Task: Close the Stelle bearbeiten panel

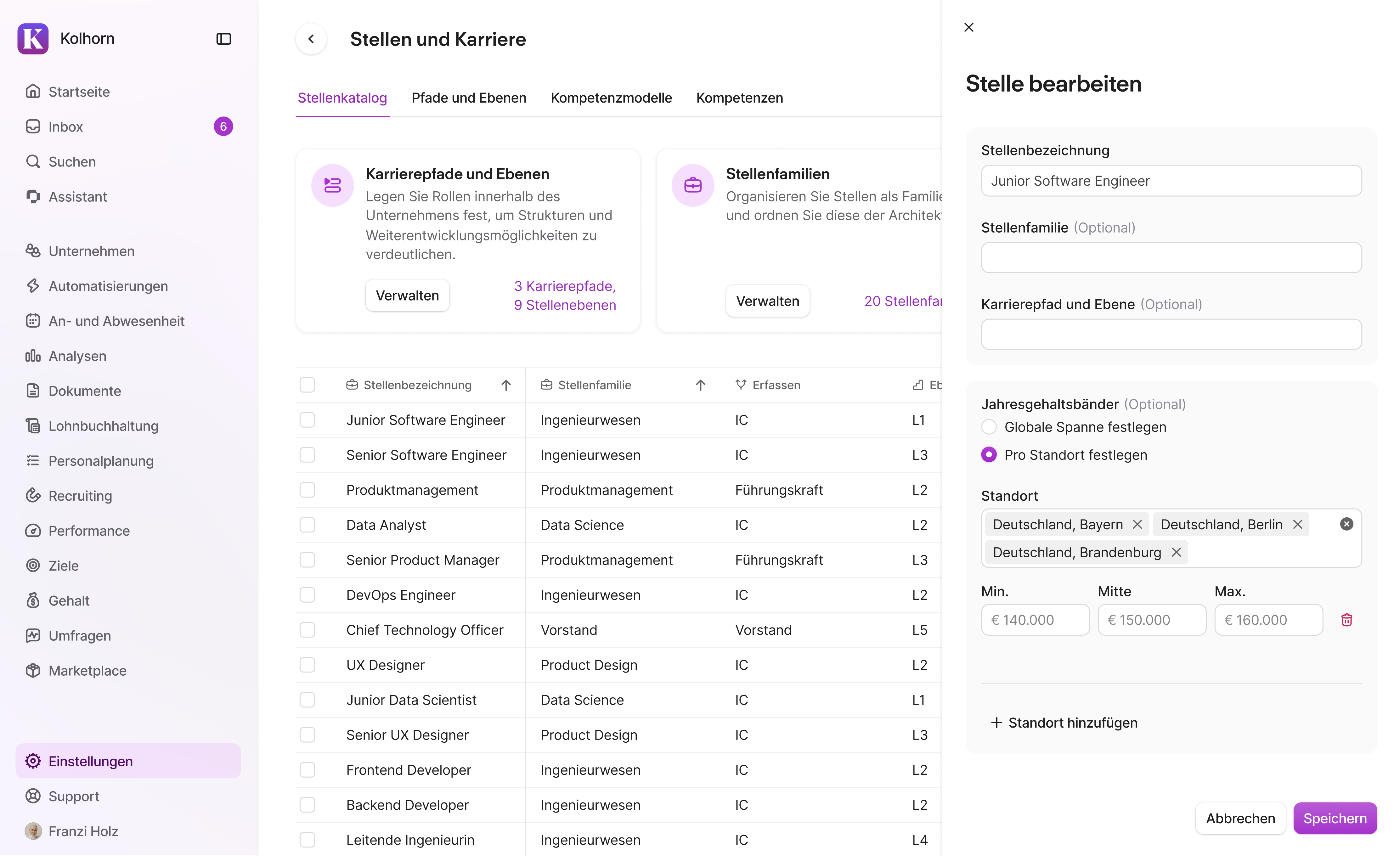Action: tap(969, 27)
